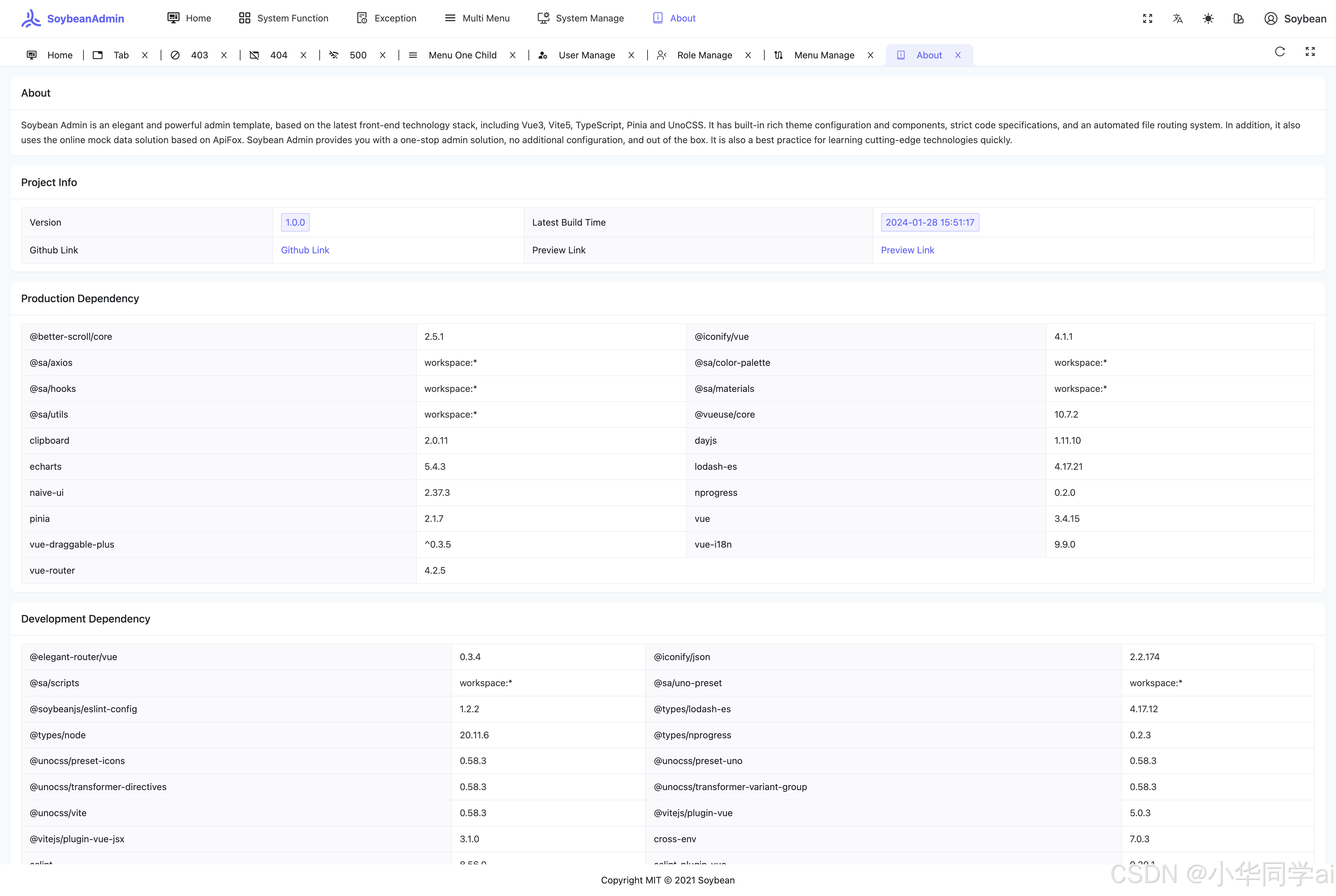
Task: Open the Soybean user avatar menu
Action: (x=1295, y=18)
